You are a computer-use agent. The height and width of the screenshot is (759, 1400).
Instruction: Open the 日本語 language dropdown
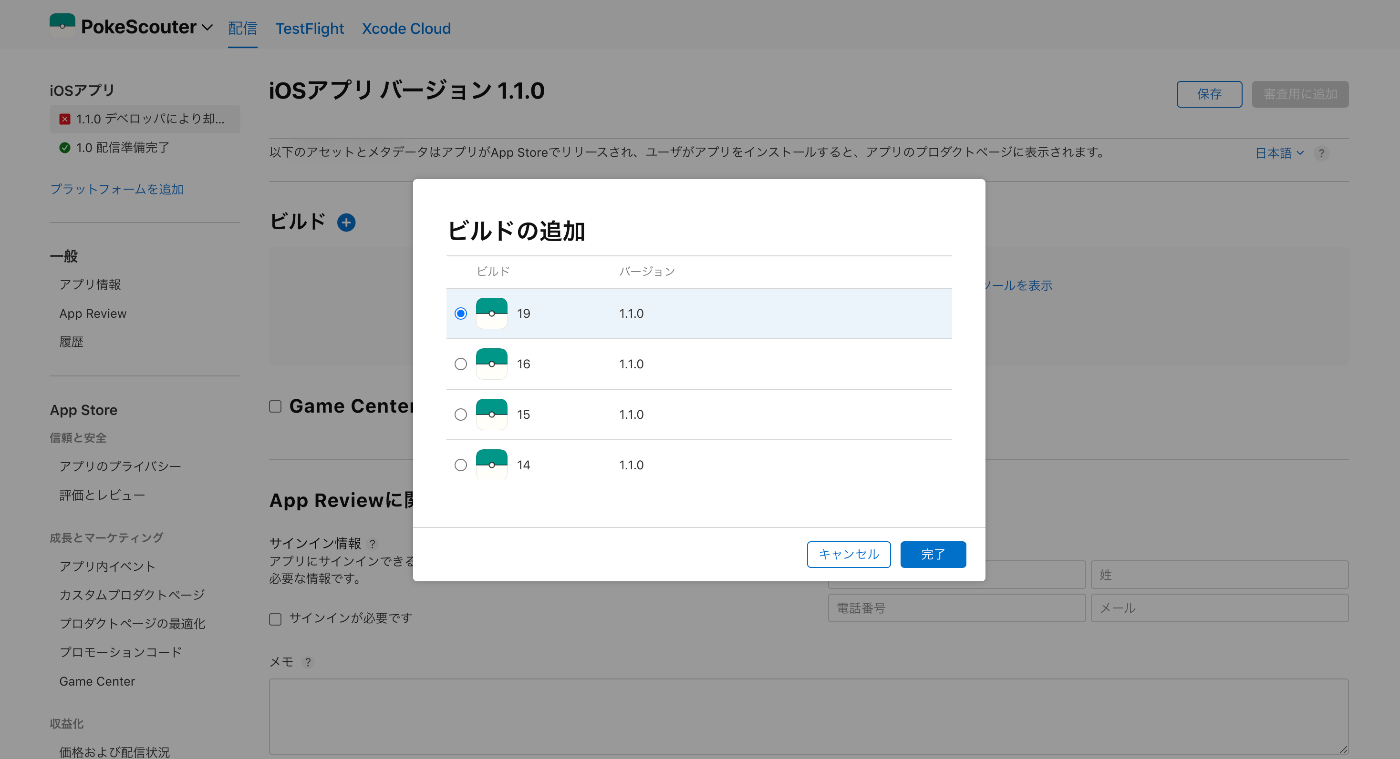[1280, 153]
